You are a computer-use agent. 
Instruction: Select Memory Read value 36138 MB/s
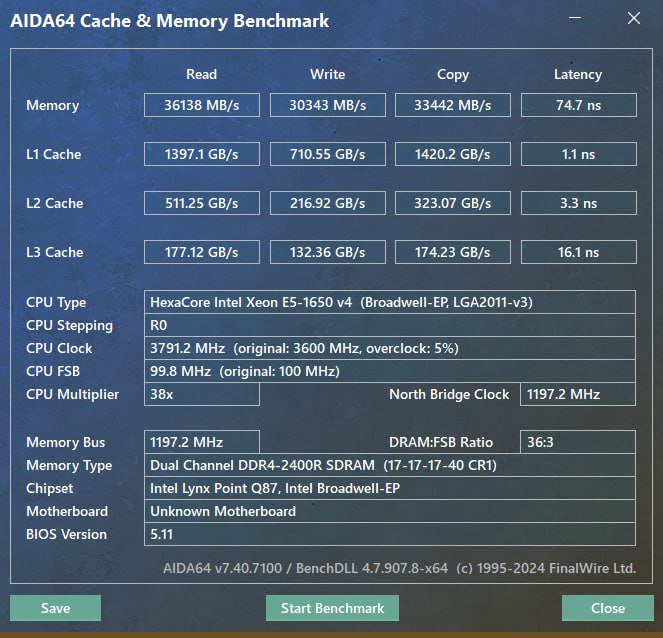(202, 105)
